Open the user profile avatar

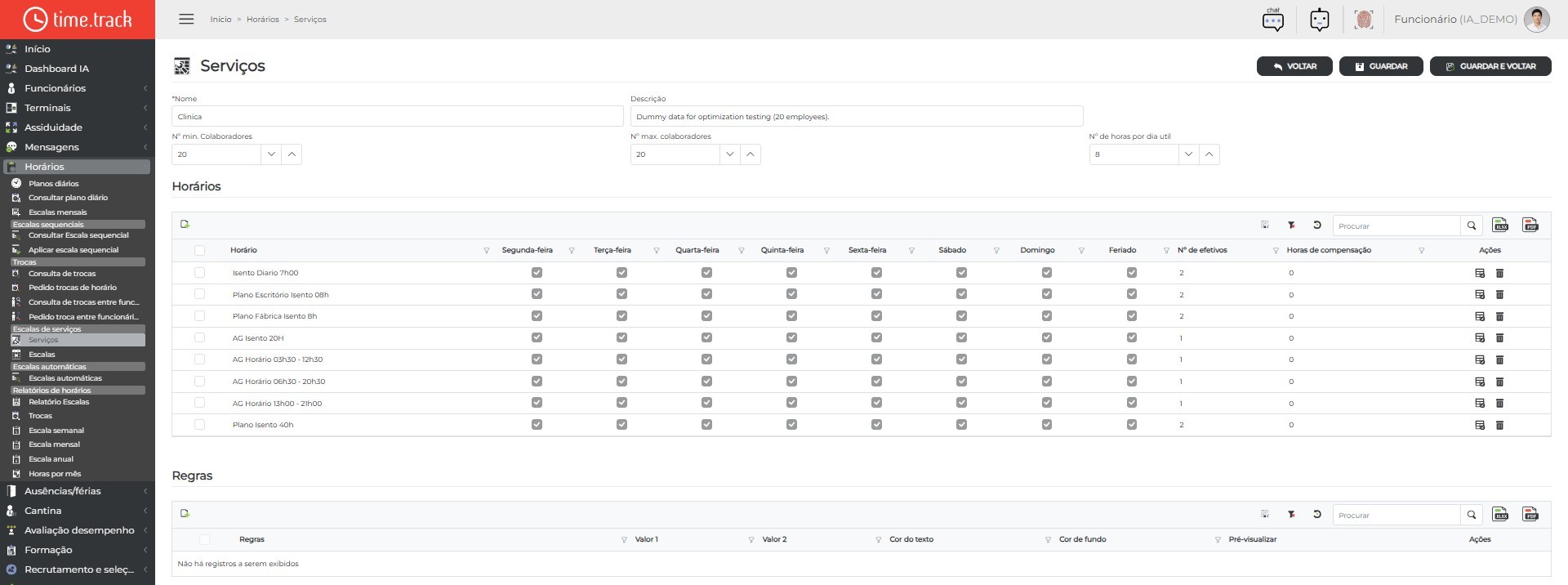click(1537, 20)
